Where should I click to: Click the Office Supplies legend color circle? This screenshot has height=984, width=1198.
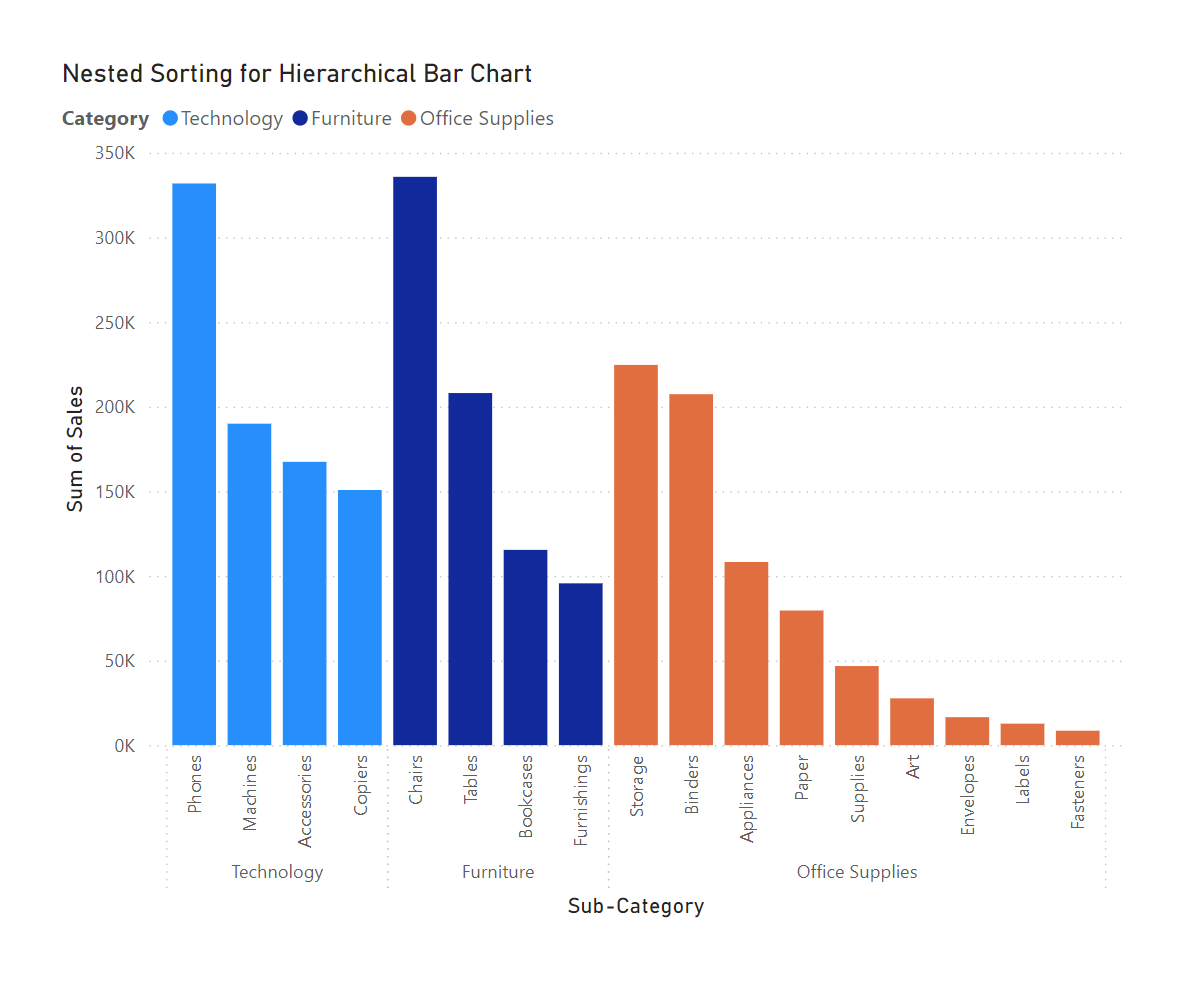(409, 119)
